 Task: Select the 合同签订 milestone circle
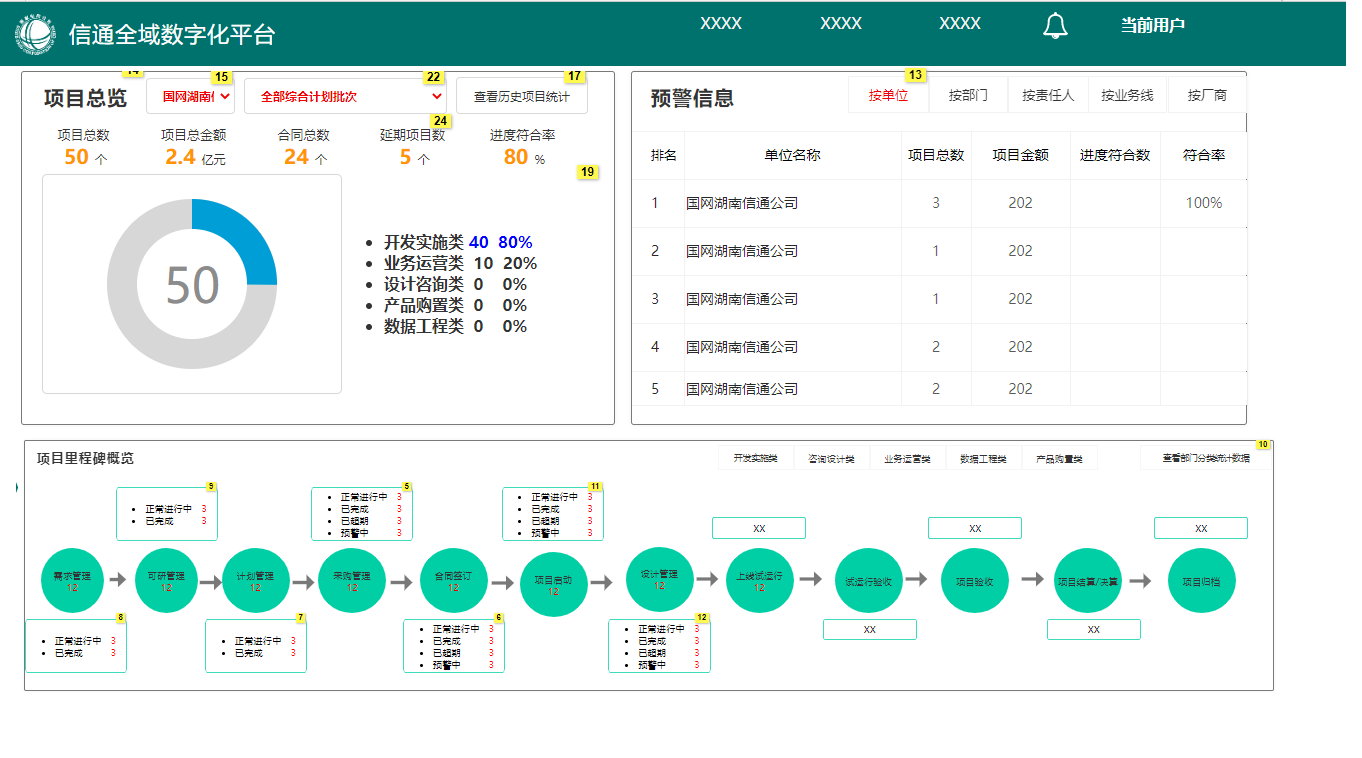coord(453,581)
